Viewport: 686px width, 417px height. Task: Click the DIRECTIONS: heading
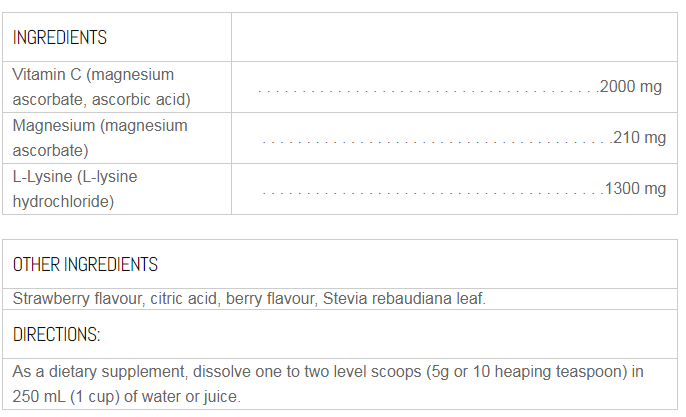pyautogui.click(x=56, y=334)
